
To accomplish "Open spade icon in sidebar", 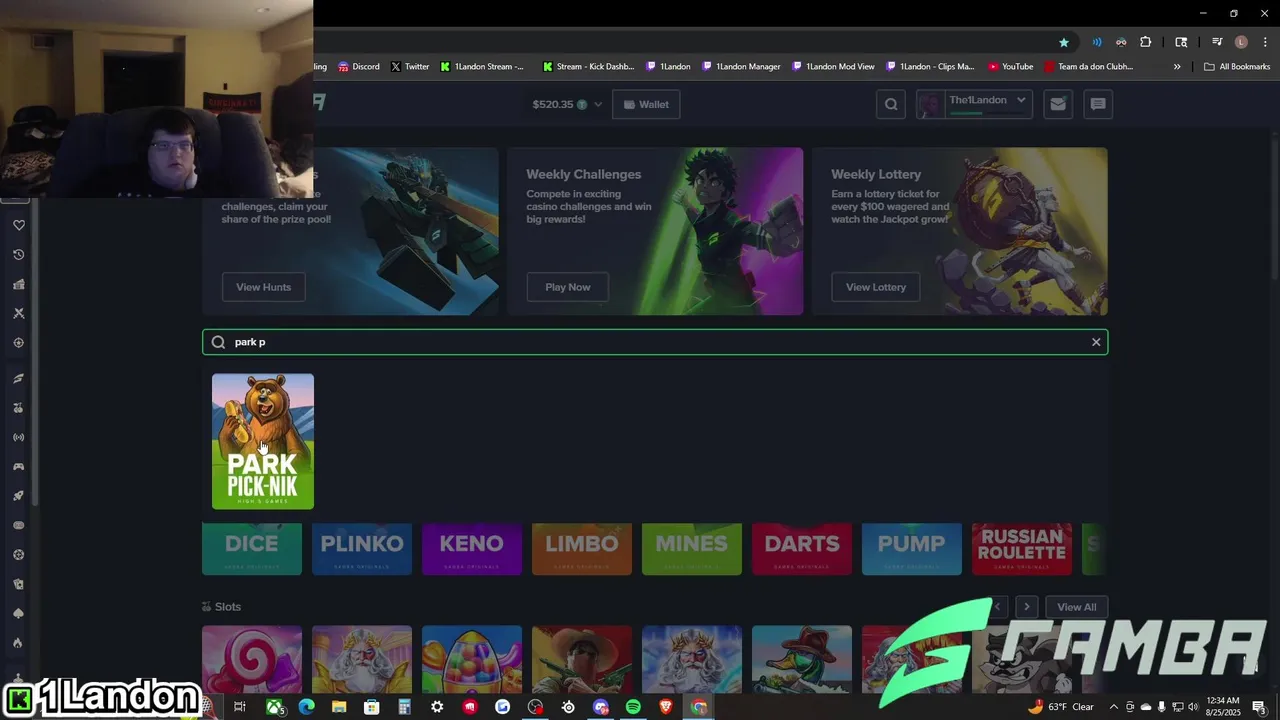I will tap(18, 613).
